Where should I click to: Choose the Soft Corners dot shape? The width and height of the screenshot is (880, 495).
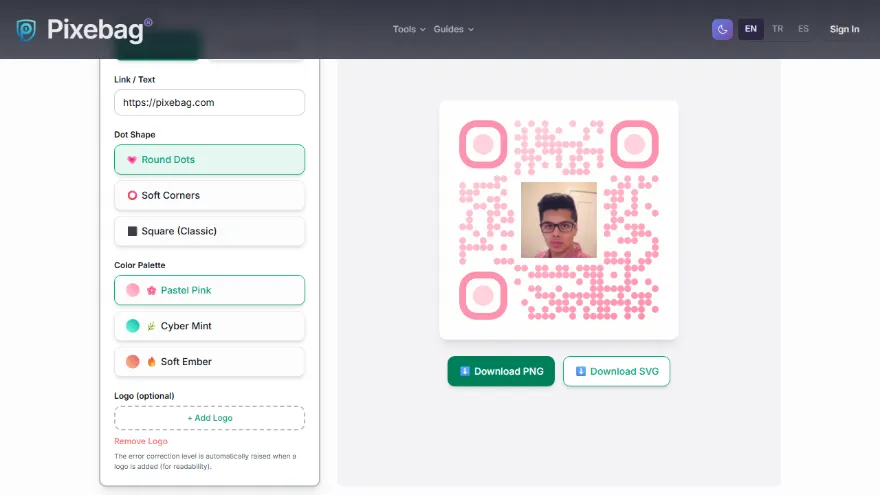click(x=209, y=195)
